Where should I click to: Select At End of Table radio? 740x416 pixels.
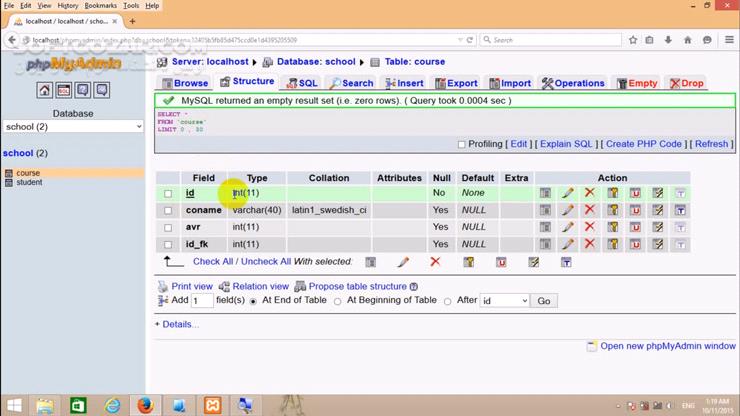pos(253,301)
